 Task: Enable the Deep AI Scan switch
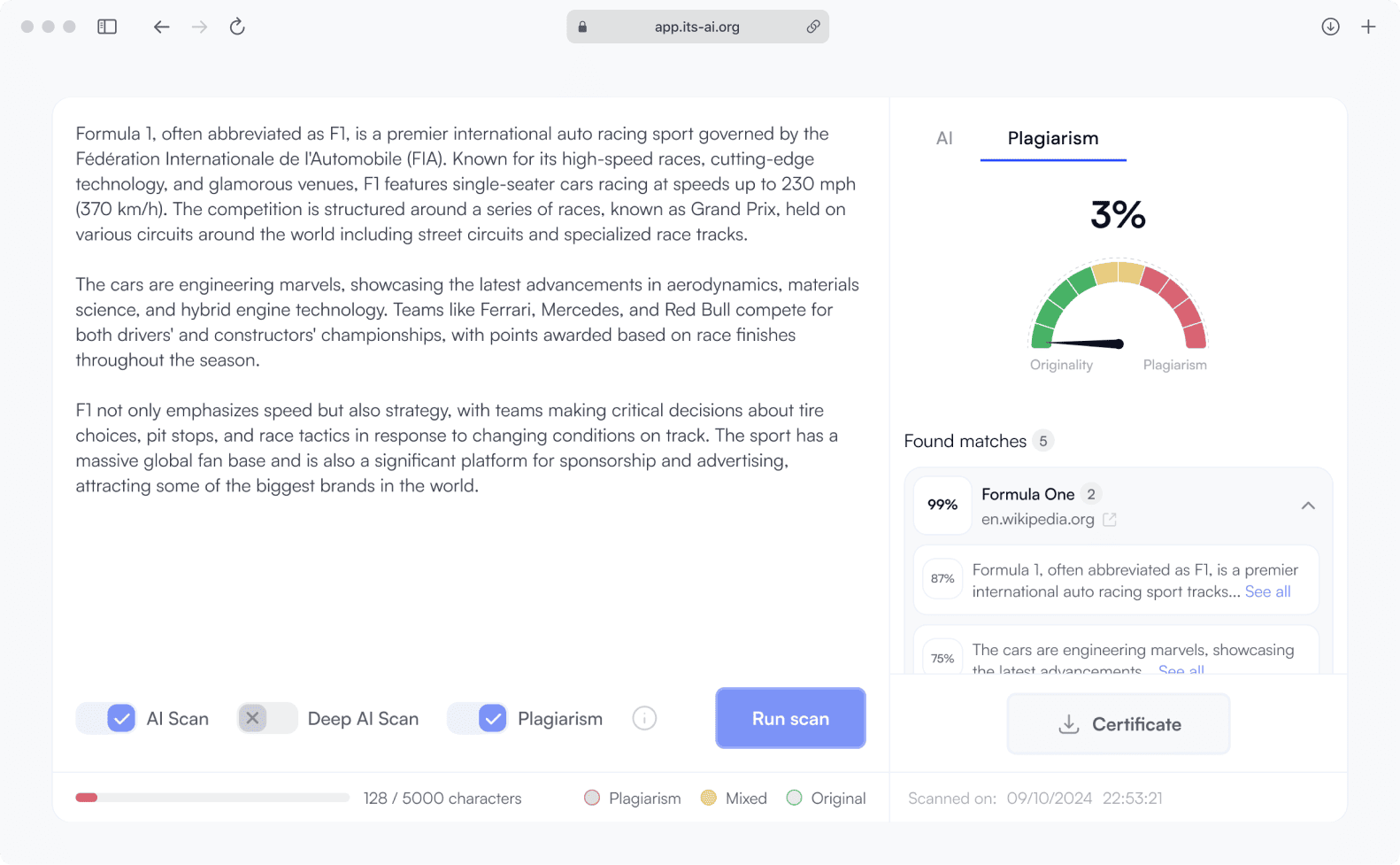pyautogui.click(x=267, y=718)
